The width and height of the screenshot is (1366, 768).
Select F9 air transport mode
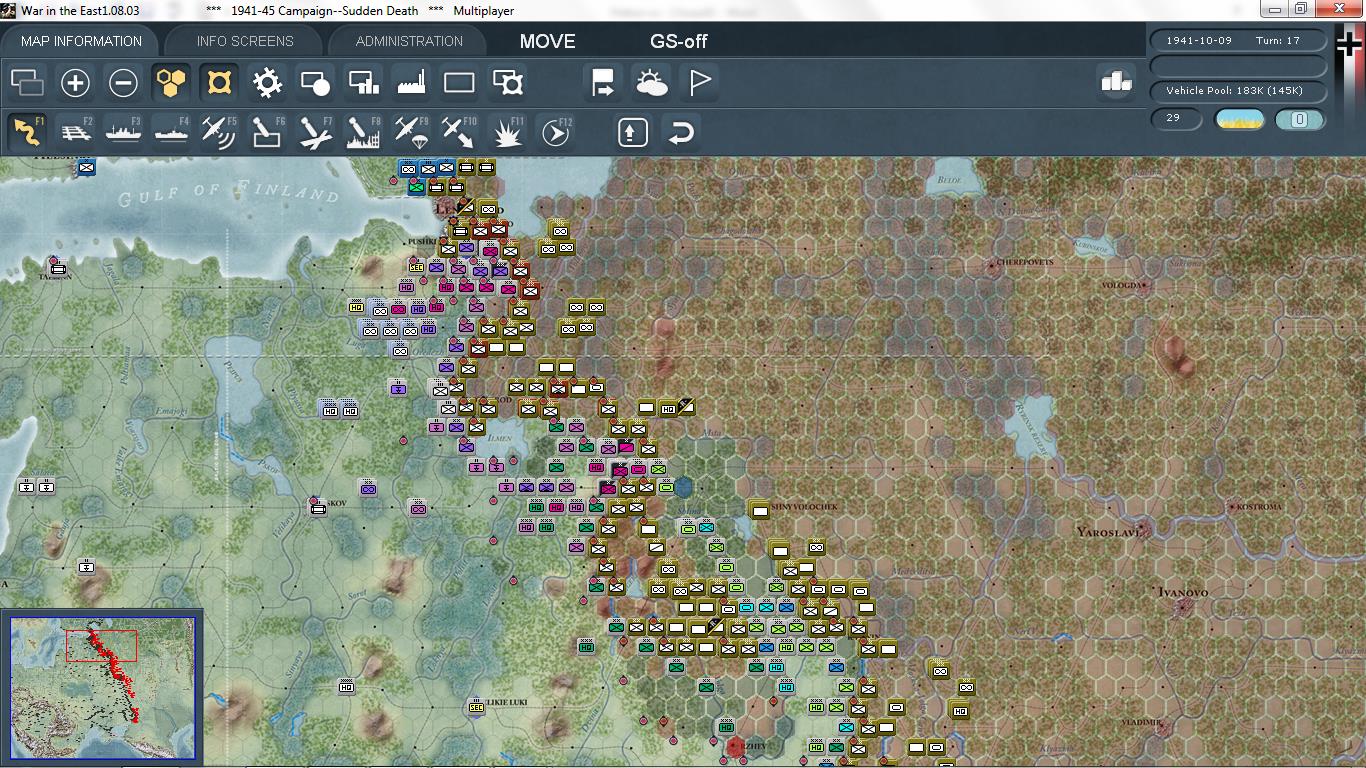[411, 132]
